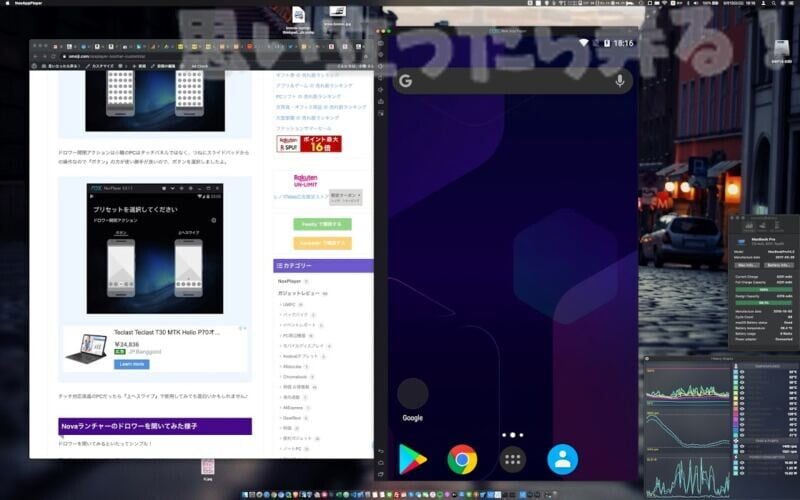This screenshot has height=500, width=800.
Task: Open the Teclast T30 MTK Helio ad title
Action: [167, 332]
